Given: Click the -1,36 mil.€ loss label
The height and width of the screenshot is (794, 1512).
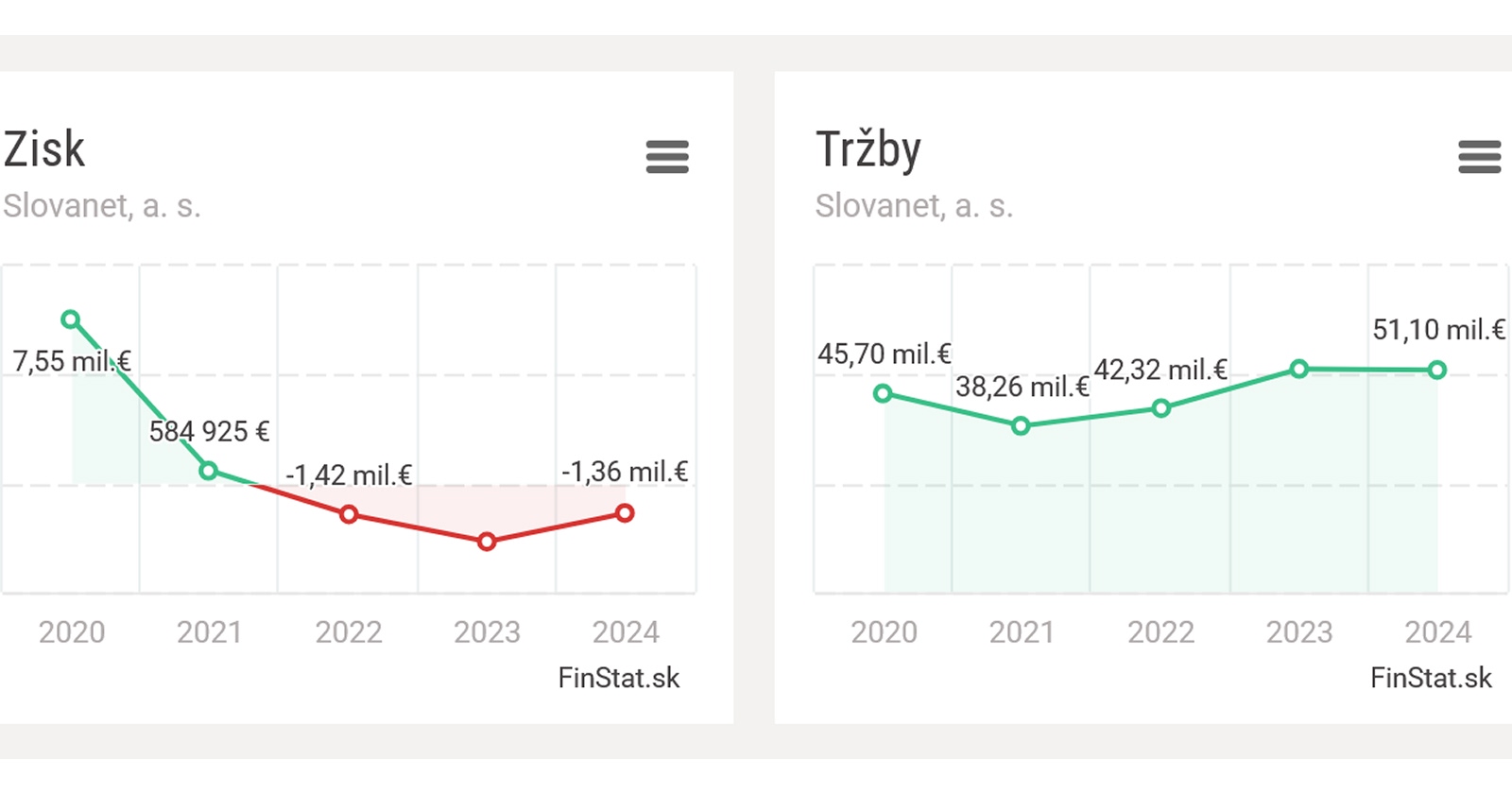Looking at the screenshot, I should [625, 472].
